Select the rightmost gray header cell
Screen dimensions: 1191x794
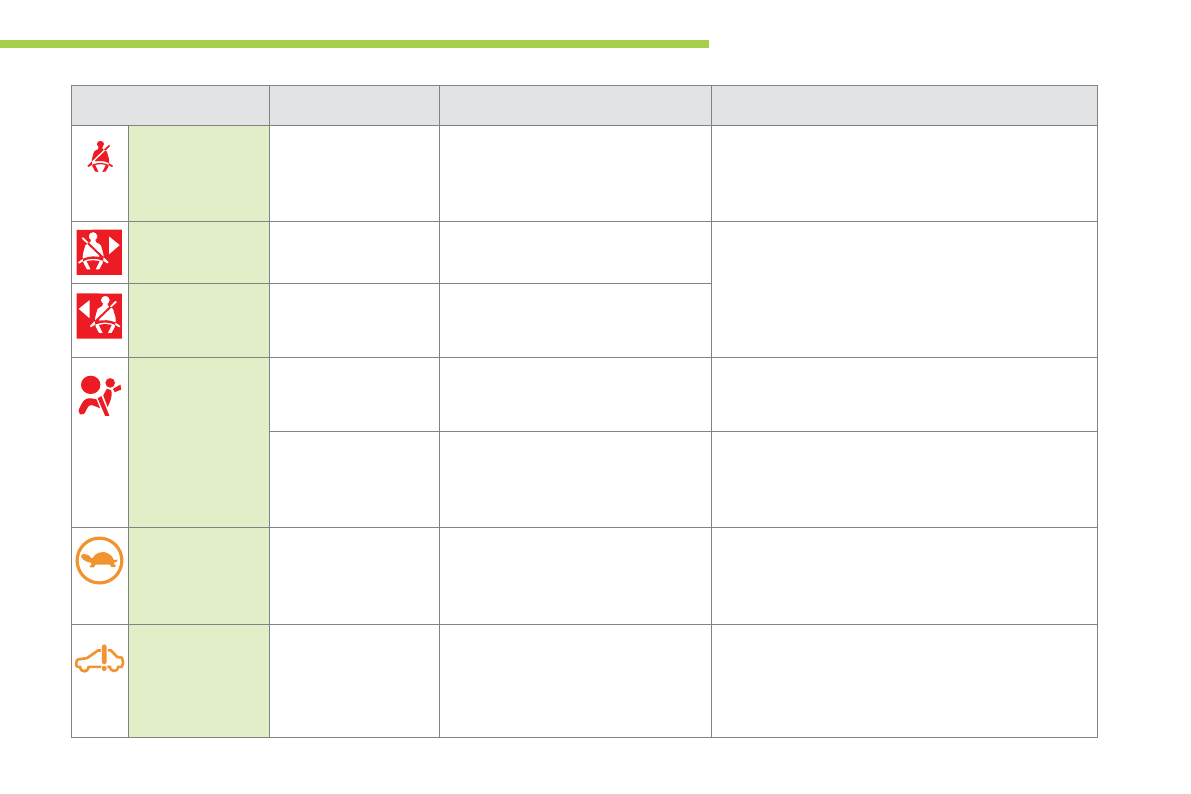pos(904,105)
